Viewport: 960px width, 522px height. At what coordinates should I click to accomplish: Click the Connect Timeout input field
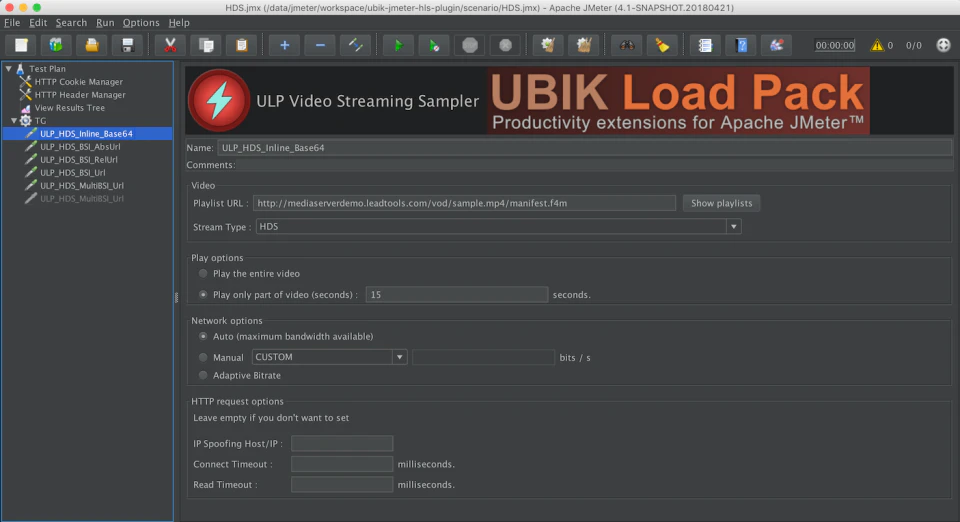pos(342,464)
